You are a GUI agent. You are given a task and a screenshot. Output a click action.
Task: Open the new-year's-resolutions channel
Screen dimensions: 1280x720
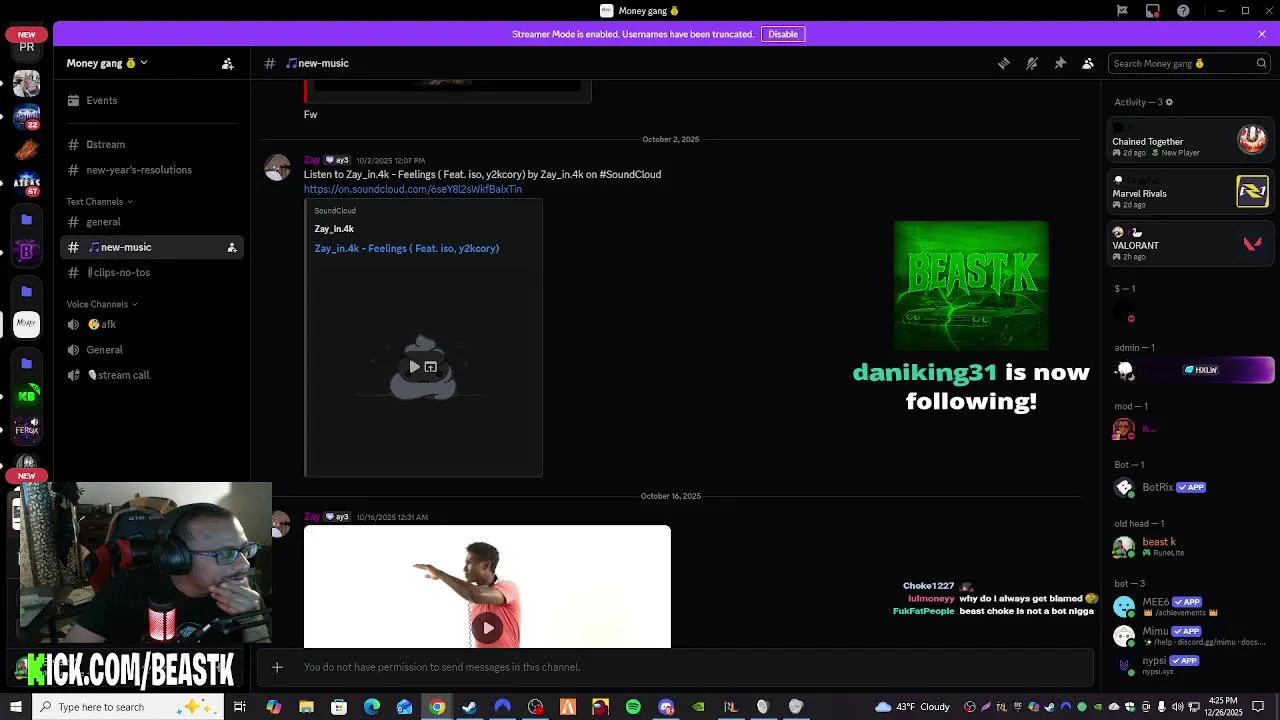[x=151, y=170]
